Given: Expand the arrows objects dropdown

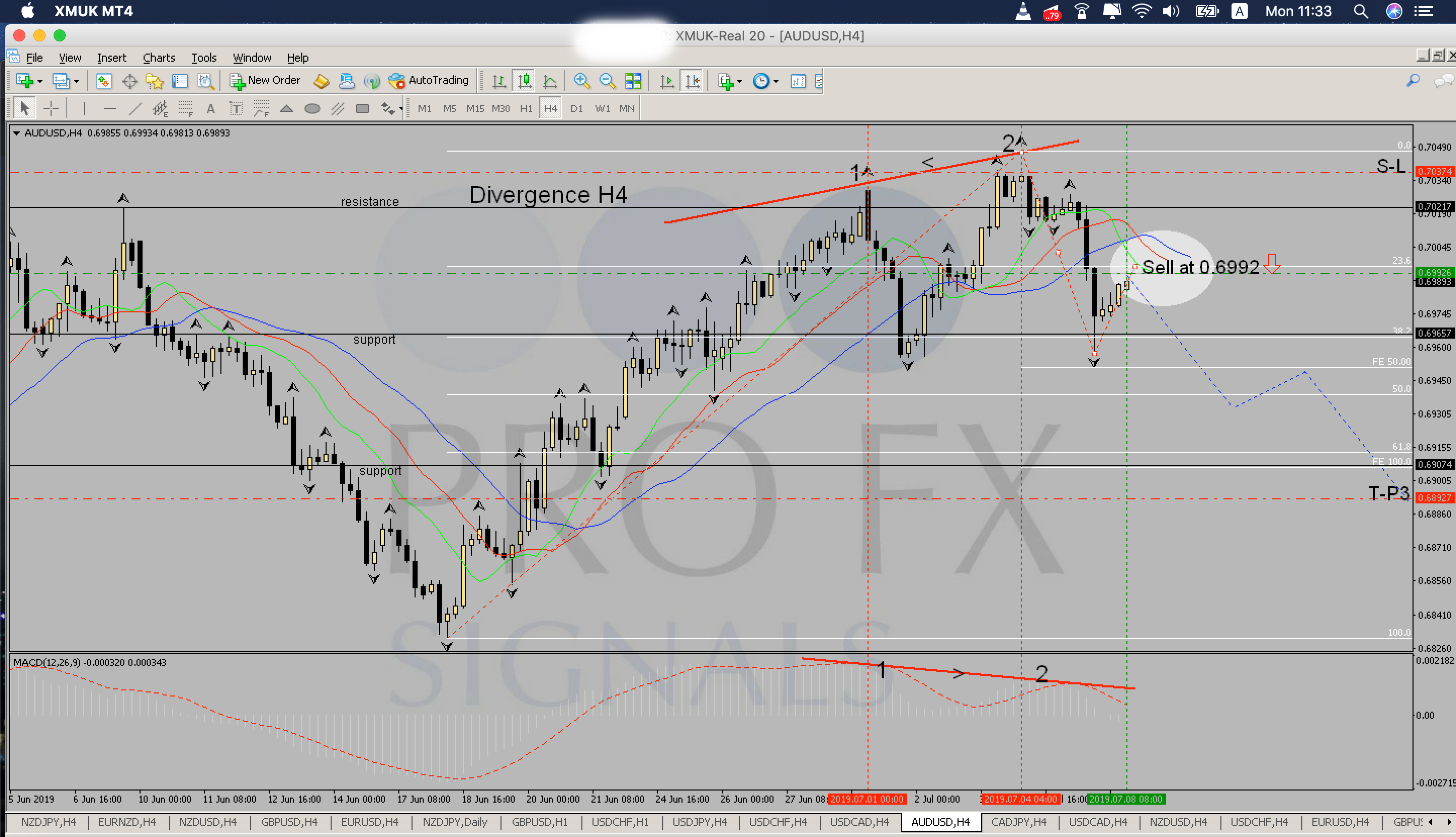Looking at the screenshot, I should [x=400, y=109].
